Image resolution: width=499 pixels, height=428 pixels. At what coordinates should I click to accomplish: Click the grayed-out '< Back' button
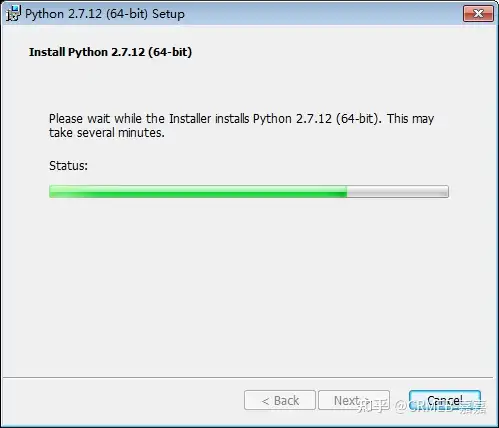click(x=280, y=400)
